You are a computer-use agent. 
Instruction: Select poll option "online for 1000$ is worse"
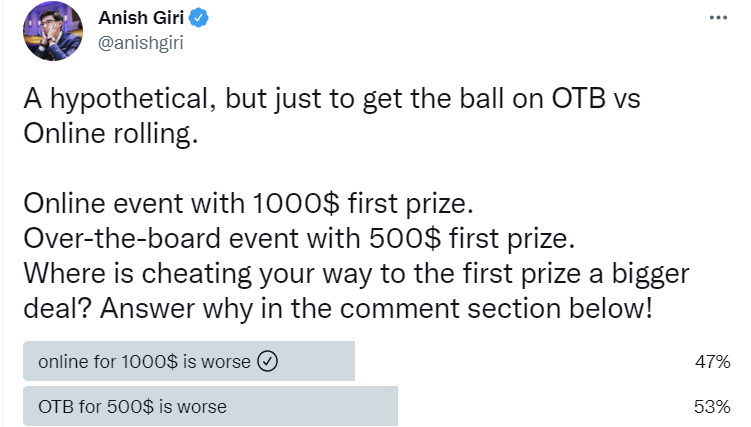click(x=144, y=362)
